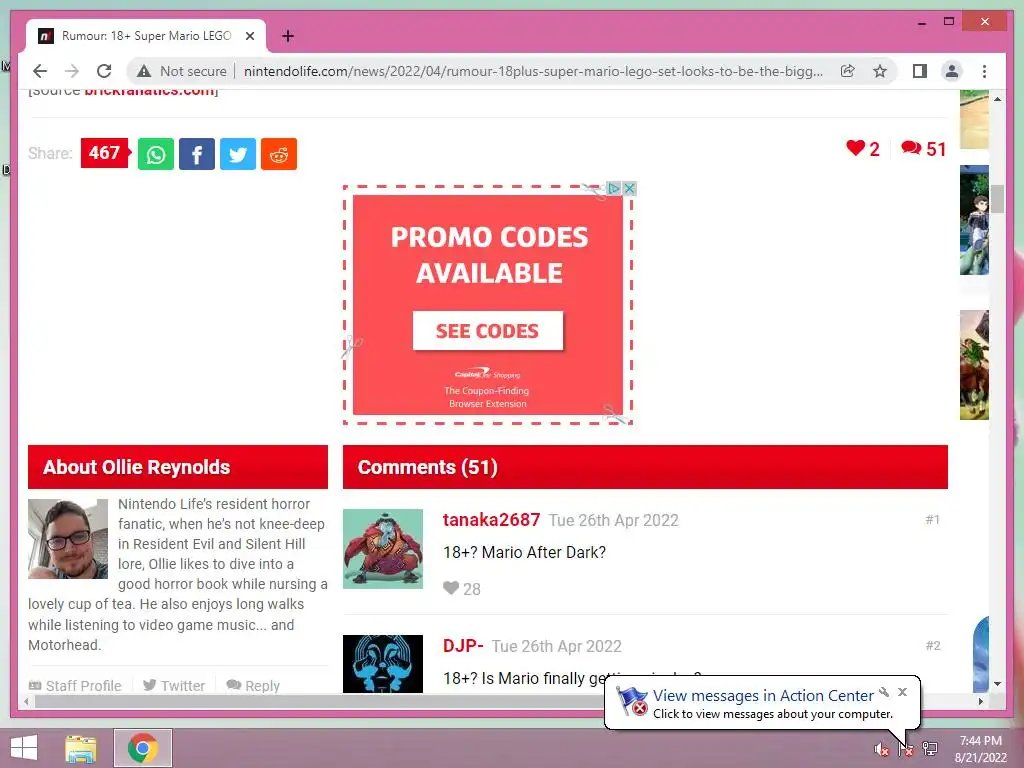1024x768 pixels.
Task: Like the article using heart icon
Action: (862, 149)
